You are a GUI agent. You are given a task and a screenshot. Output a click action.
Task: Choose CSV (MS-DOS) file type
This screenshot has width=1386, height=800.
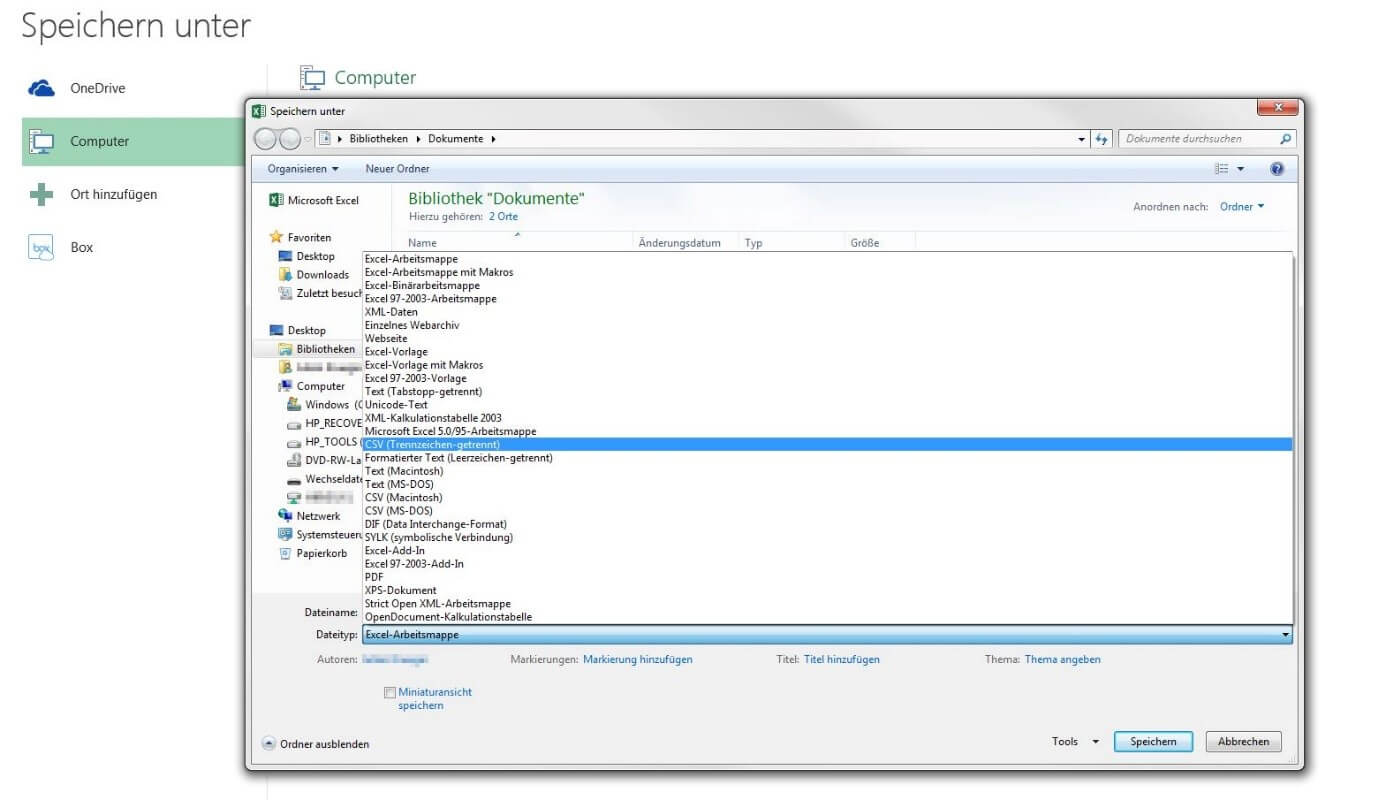coord(827,511)
